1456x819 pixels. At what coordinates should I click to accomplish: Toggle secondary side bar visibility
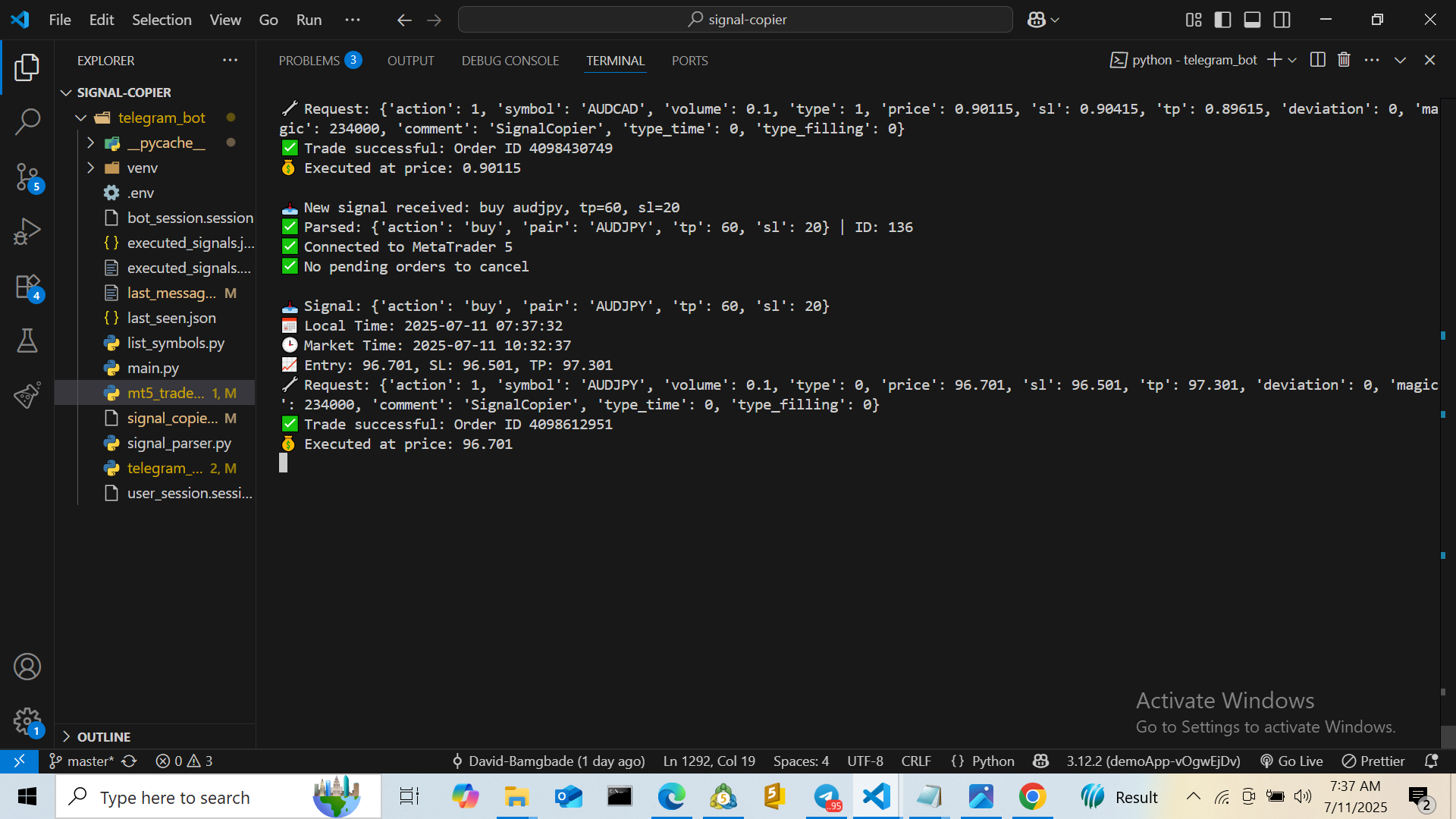(x=1282, y=20)
